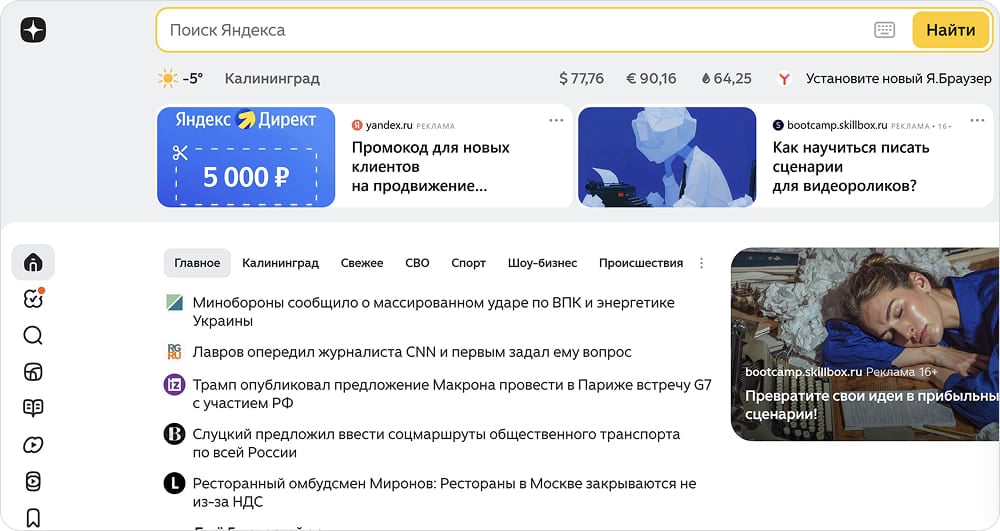Click the magnifier search icon in sidebar
Screen dimensions: 1000x531
(33, 335)
